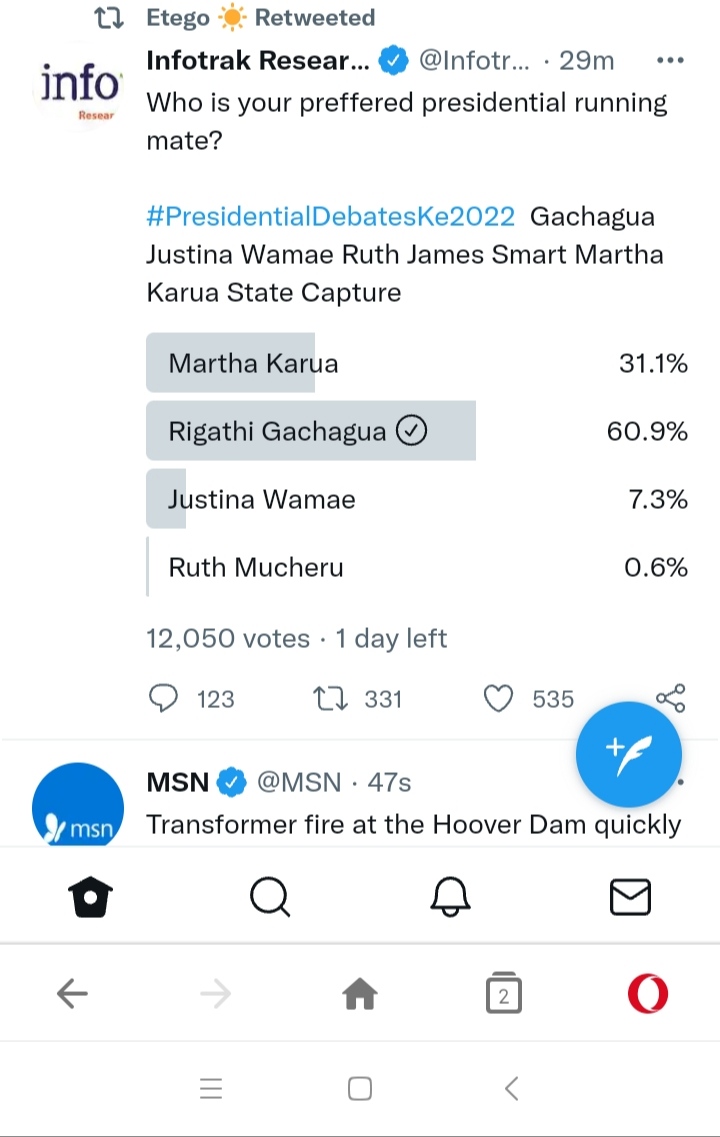Open the notifications bell tab
Image resolution: width=720 pixels, height=1137 pixels.
450,897
